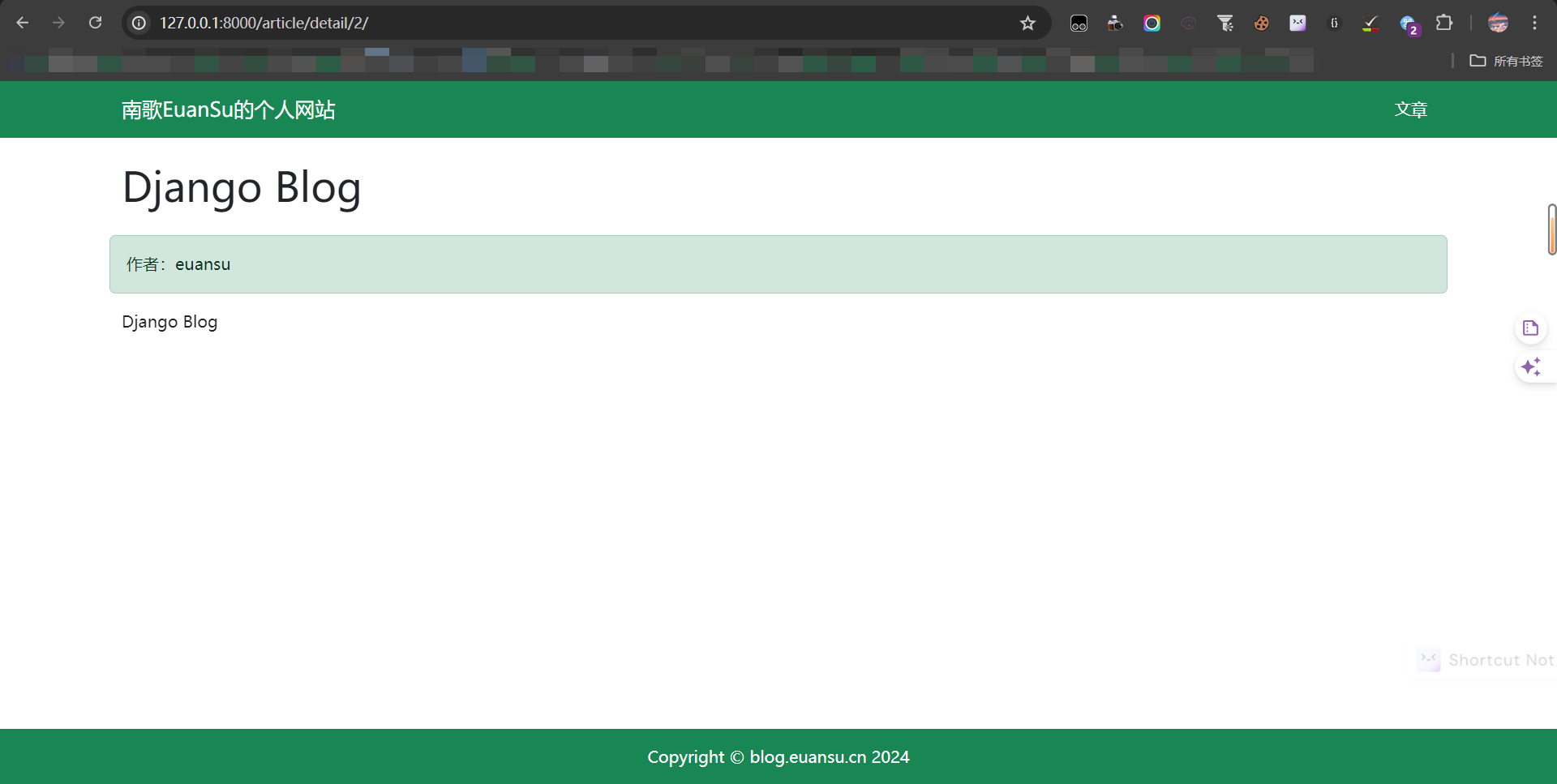This screenshot has height=784, width=1557.
Task: Open the browser profile avatar menu
Action: click(1498, 23)
